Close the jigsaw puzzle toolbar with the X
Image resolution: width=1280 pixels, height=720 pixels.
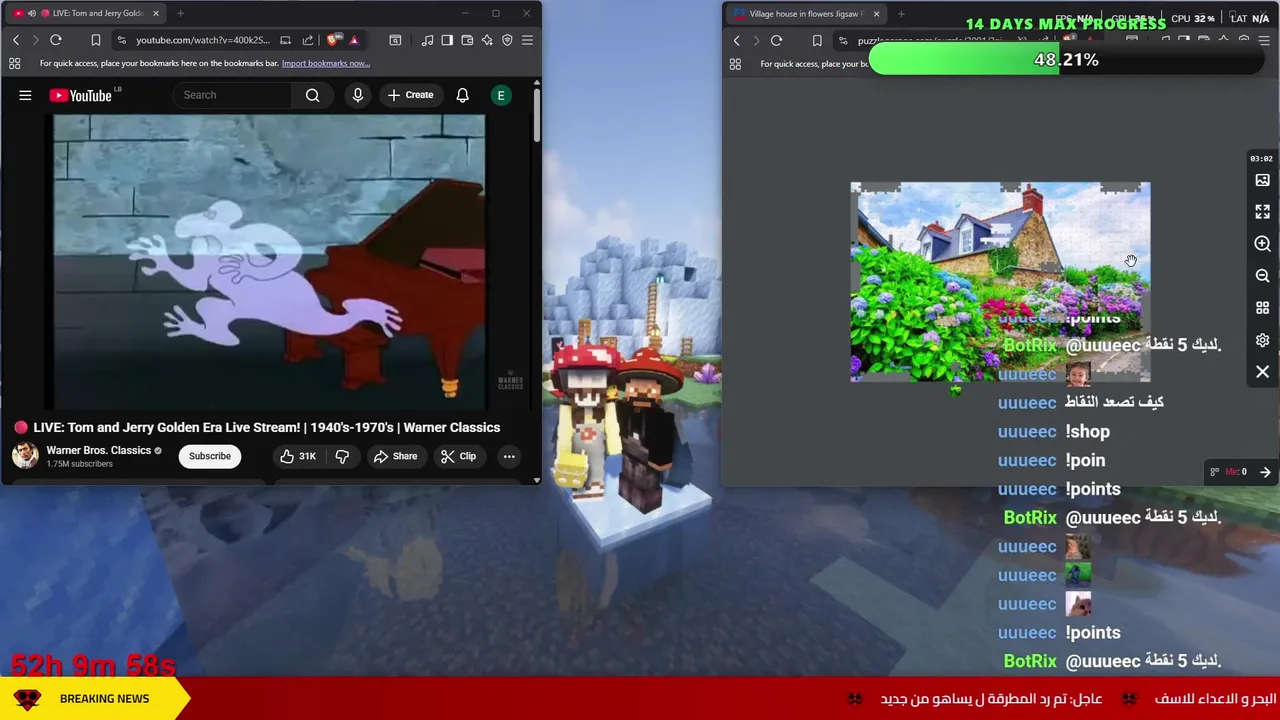[1262, 372]
